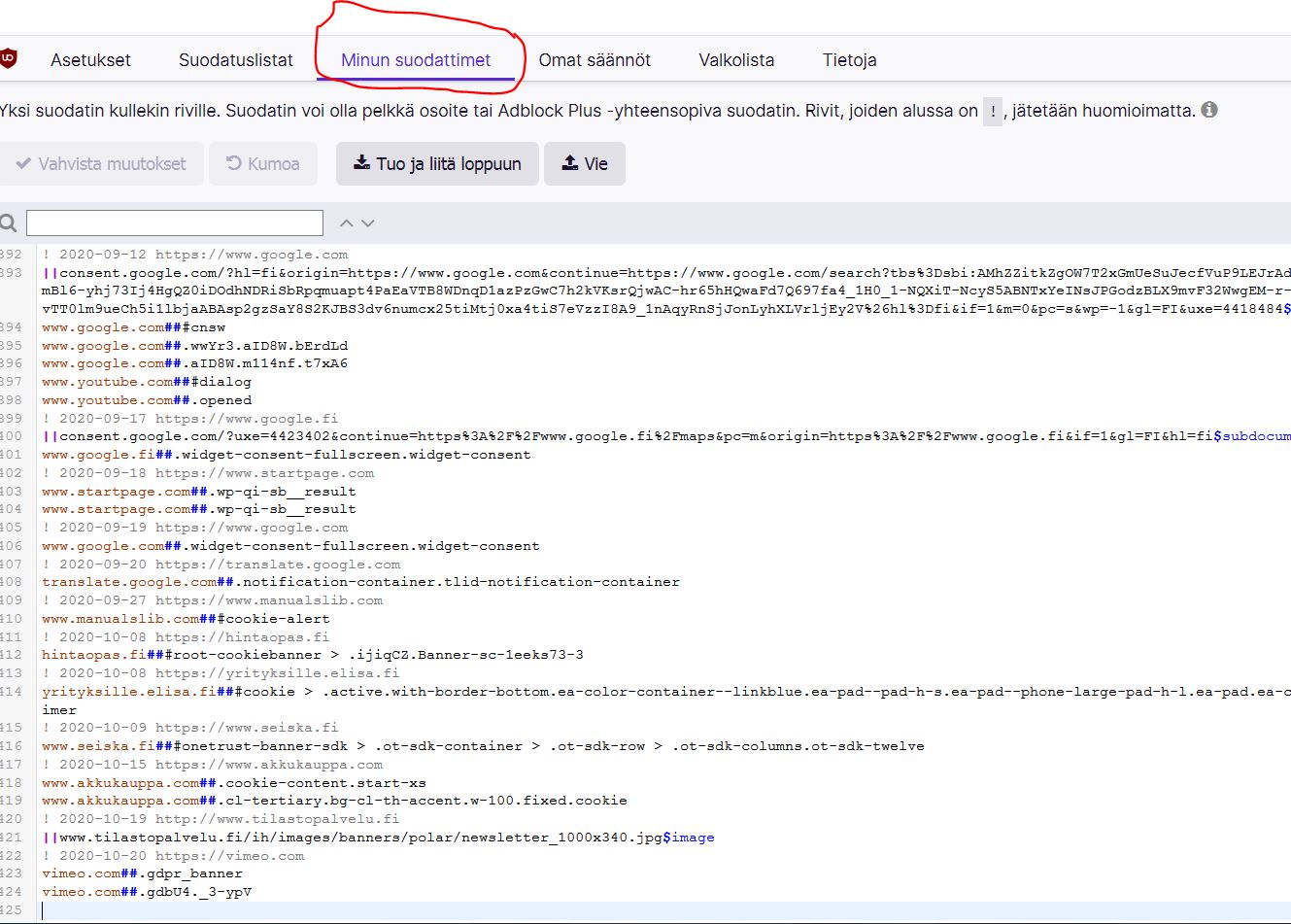Click filter 'www.akkukauppa.com##.cookie-content.start-xs'

(x=234, y=783)
